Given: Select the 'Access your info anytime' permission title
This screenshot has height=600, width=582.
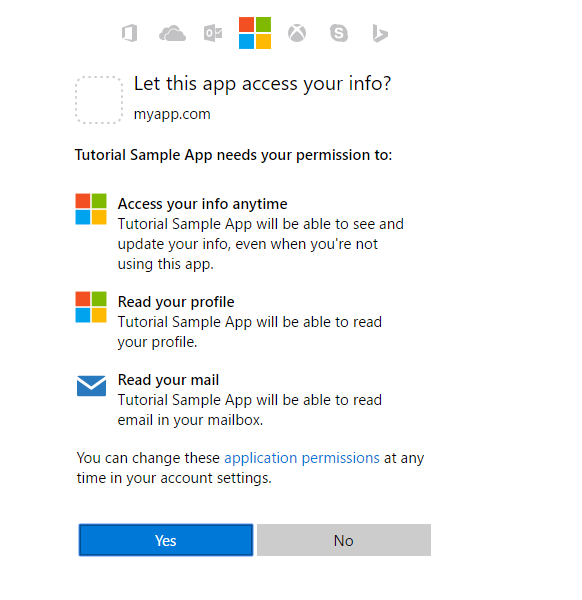Looking at the screenshot, I should tap(202, 204).
